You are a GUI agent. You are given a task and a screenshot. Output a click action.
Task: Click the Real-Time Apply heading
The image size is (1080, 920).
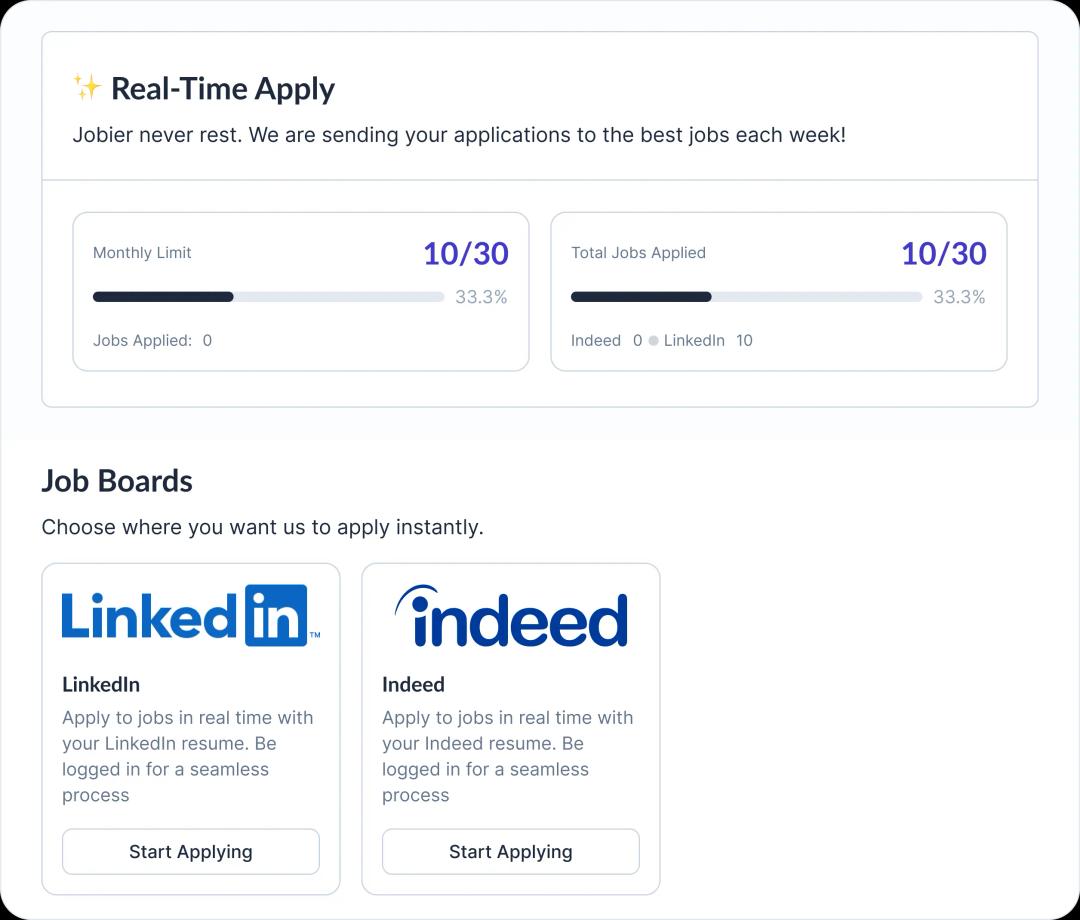tap(222, 89)
